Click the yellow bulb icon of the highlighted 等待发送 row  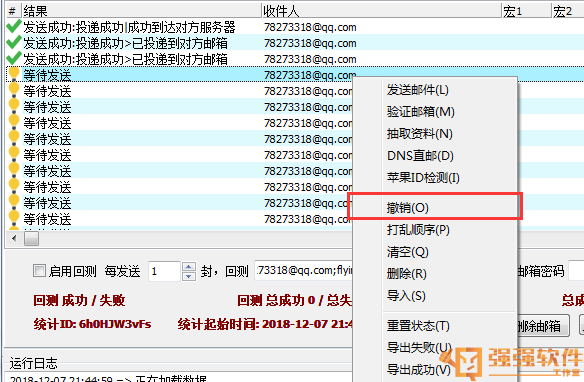point(14,74)
